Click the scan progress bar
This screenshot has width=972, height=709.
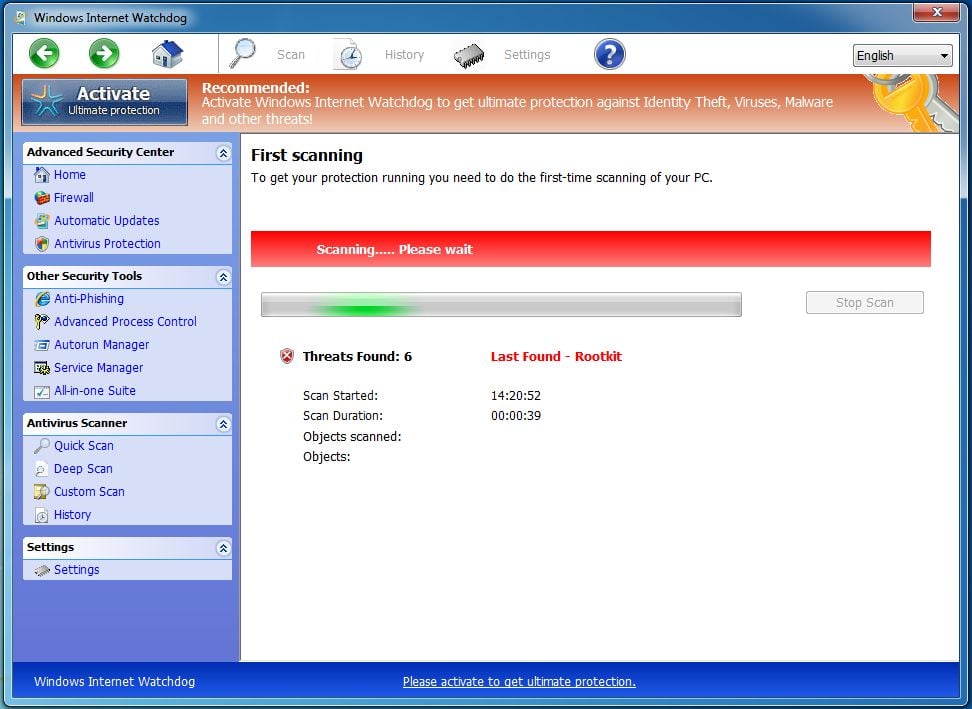501,305
